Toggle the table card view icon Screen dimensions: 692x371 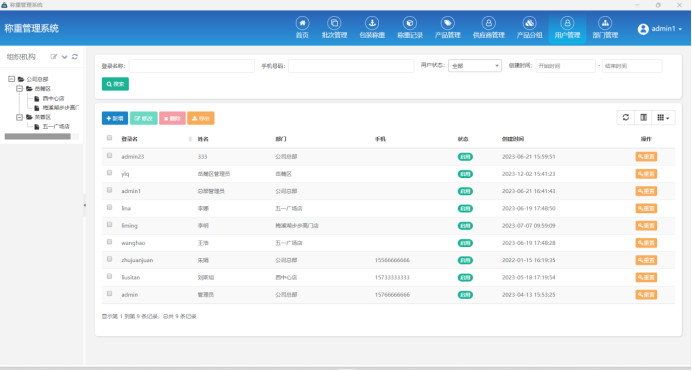643,117
